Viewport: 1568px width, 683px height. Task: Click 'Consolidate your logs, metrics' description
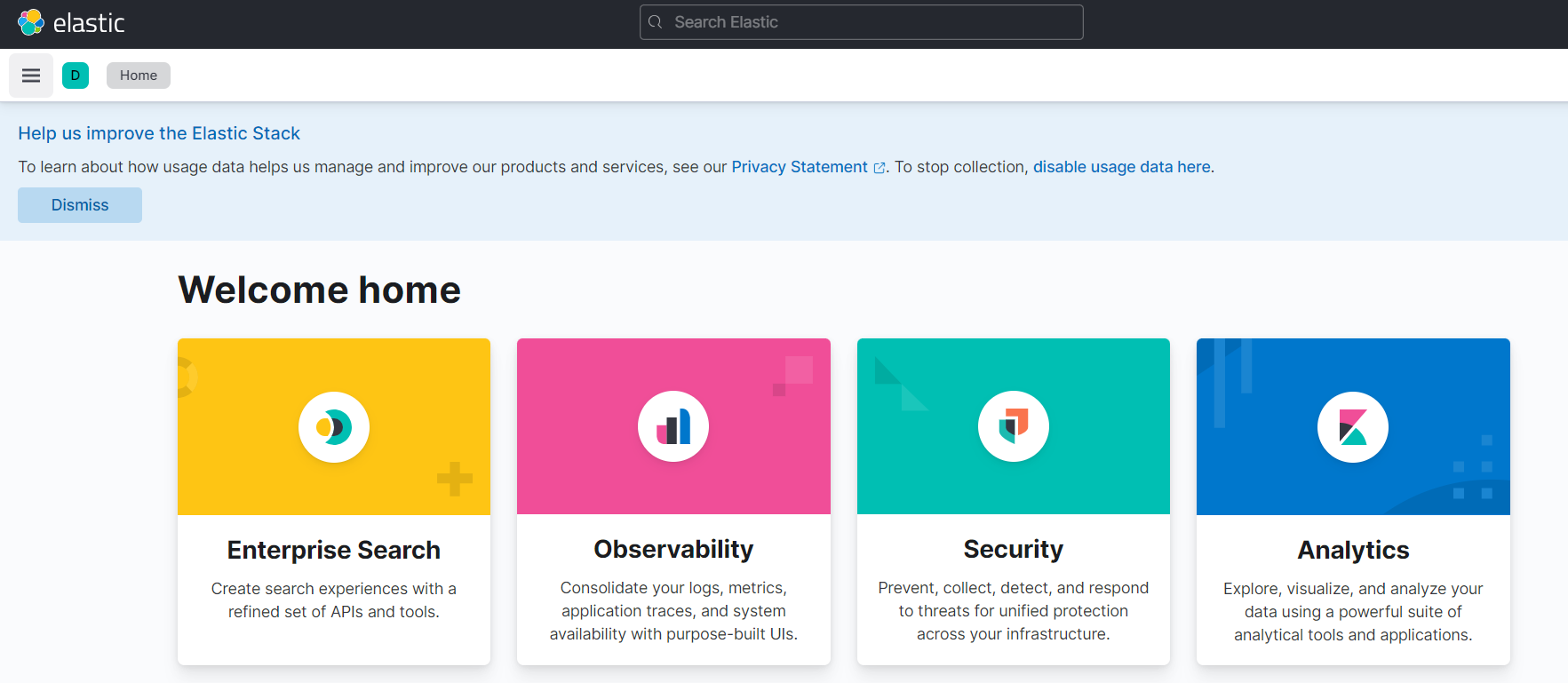point(673,611)
